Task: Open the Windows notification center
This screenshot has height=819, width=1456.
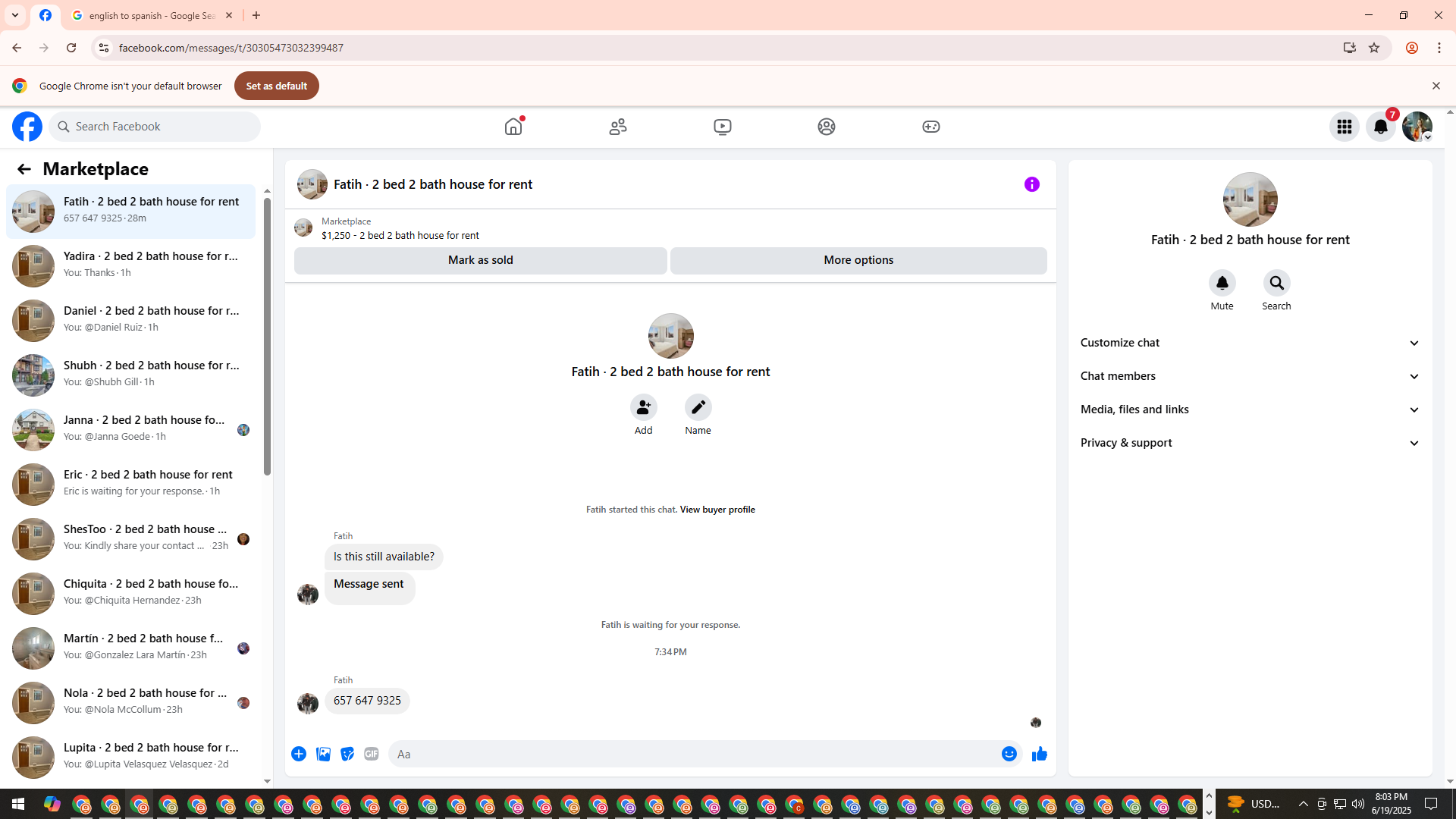Action: [x=1431, y=804]
